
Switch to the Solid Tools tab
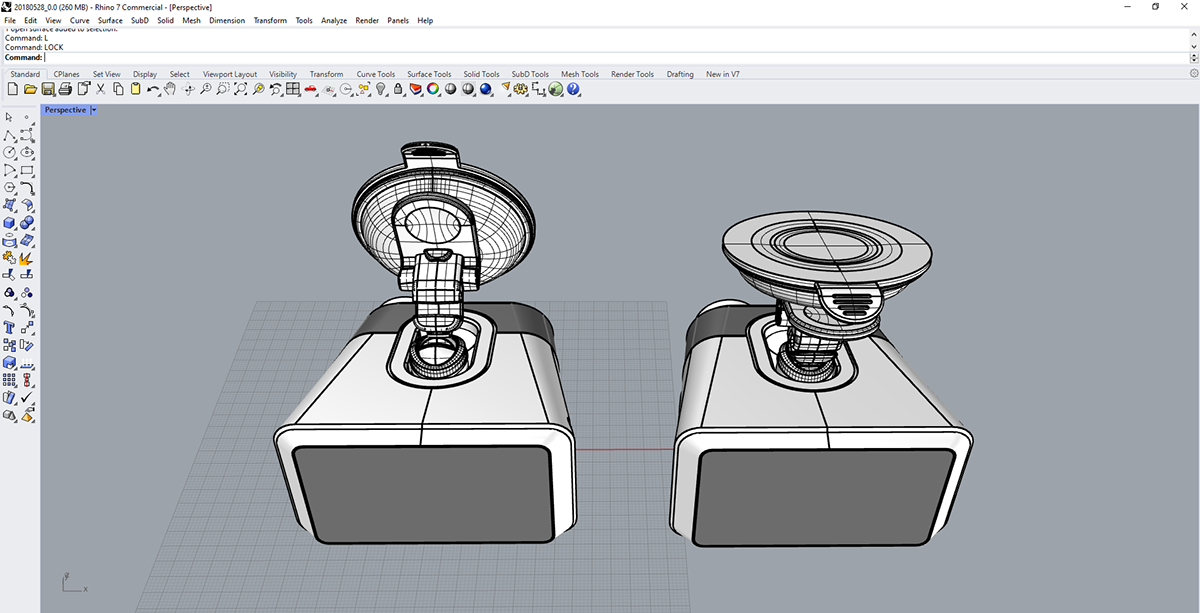click(481, 74)
